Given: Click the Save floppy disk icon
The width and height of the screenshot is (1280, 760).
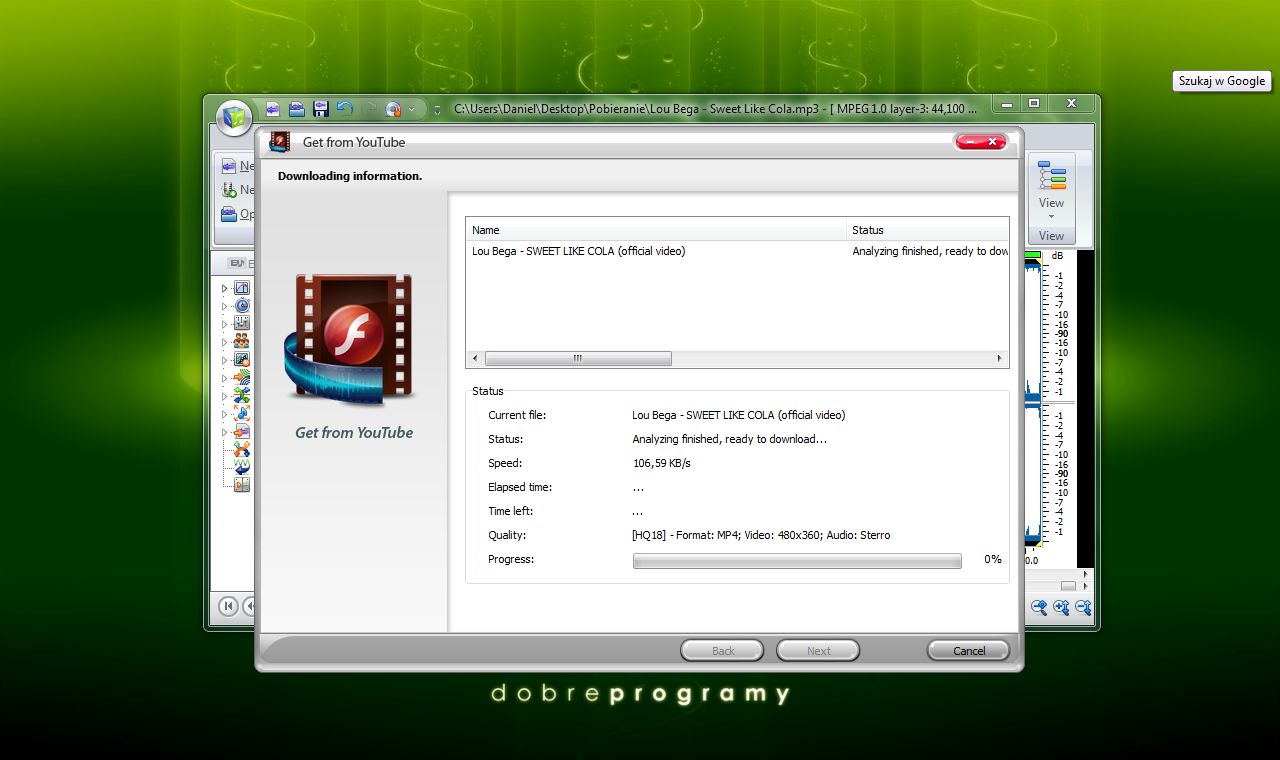Looking at the screenshot, I should point(321,109).
